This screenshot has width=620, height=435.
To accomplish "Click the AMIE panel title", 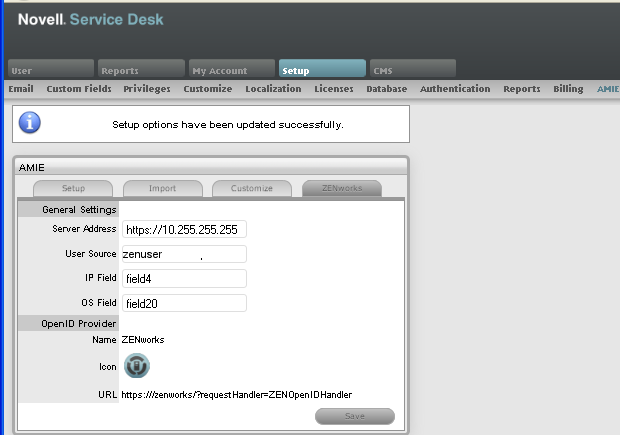I will point(32,168).
